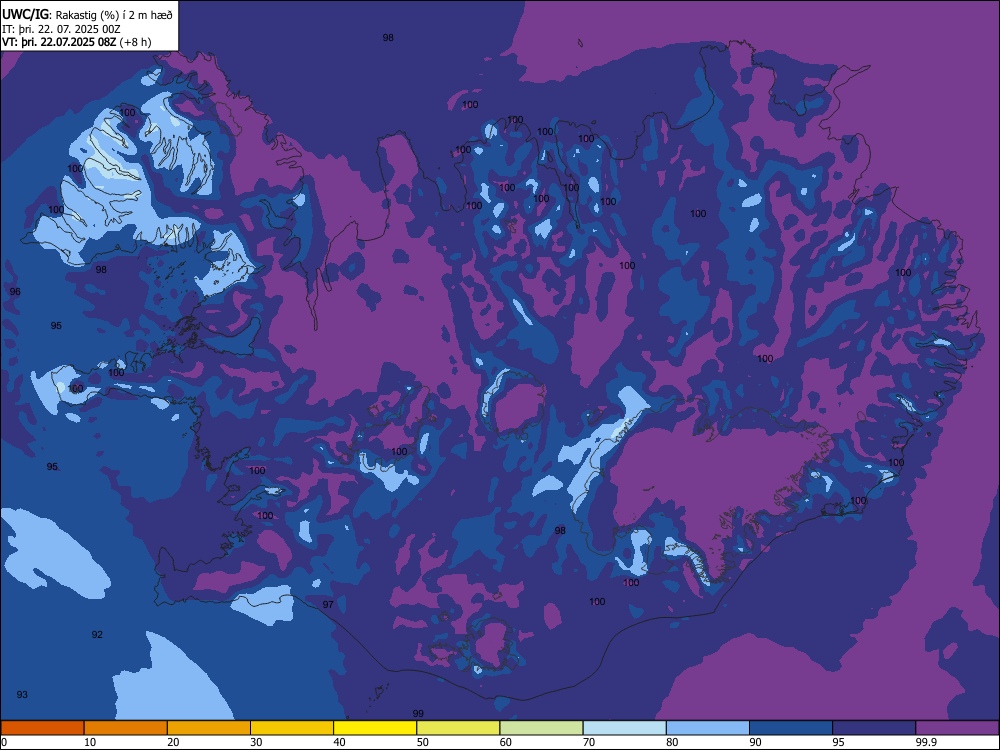Click the '90' legend scale label
The width and height of the screenshot is (1000, 750).
(x=755, y=742)
